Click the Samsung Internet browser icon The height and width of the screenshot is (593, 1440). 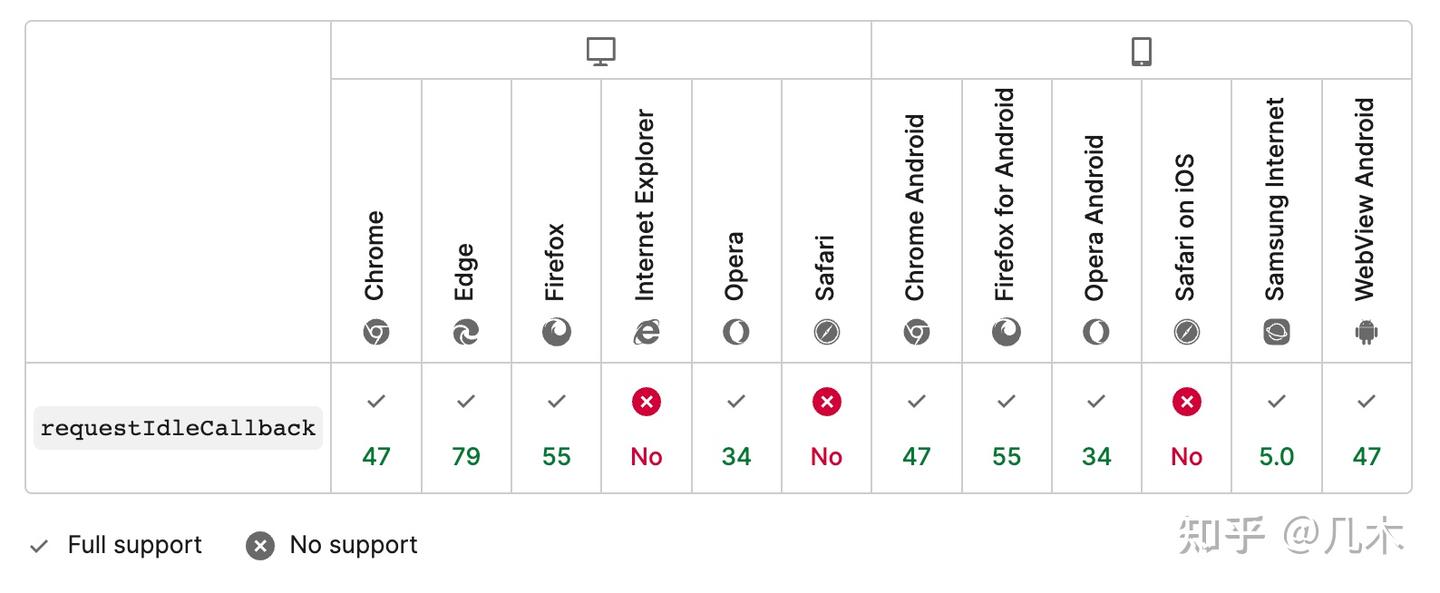[1276, 332]
